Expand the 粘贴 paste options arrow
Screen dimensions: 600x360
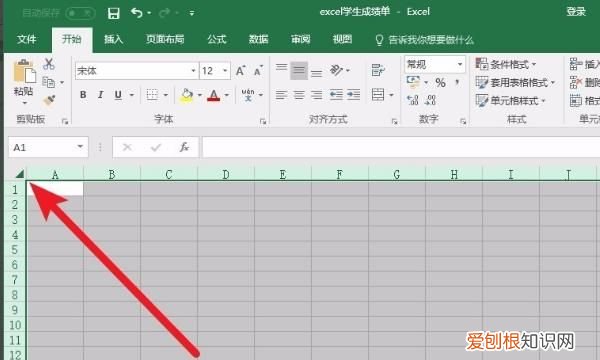[x=24, y=103]
